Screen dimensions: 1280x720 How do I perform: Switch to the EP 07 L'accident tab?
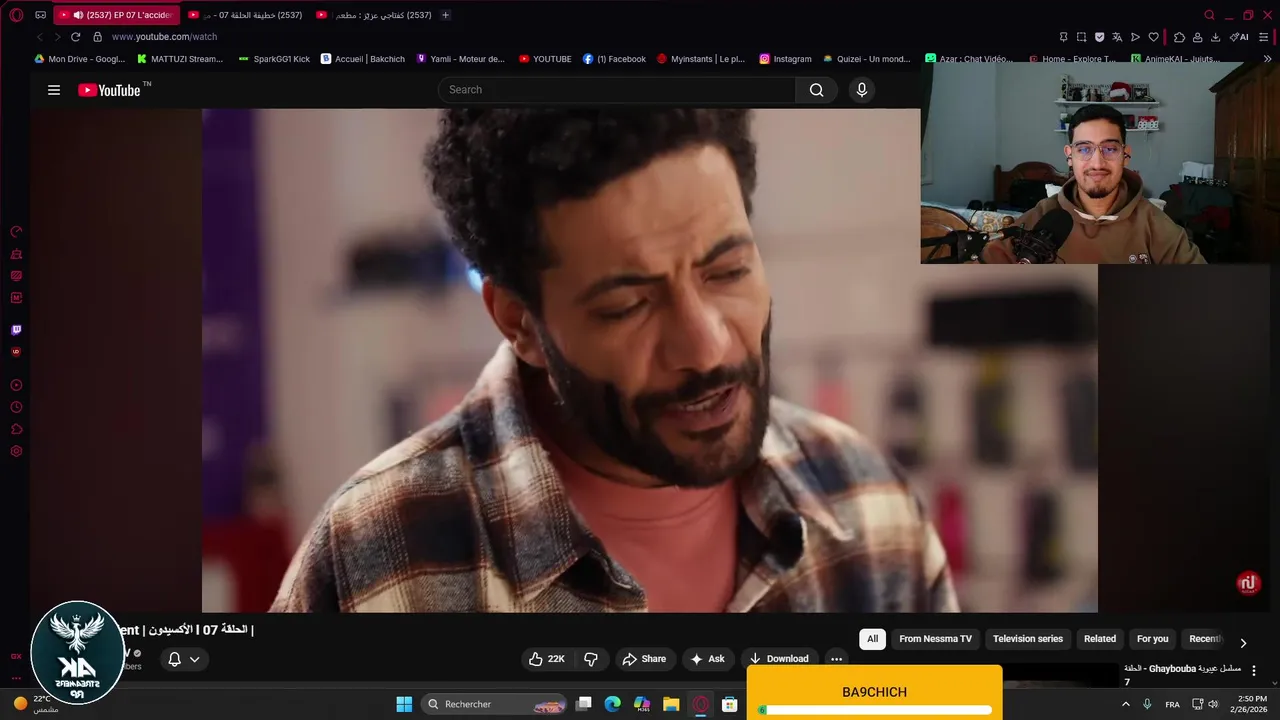coord(117,15)
